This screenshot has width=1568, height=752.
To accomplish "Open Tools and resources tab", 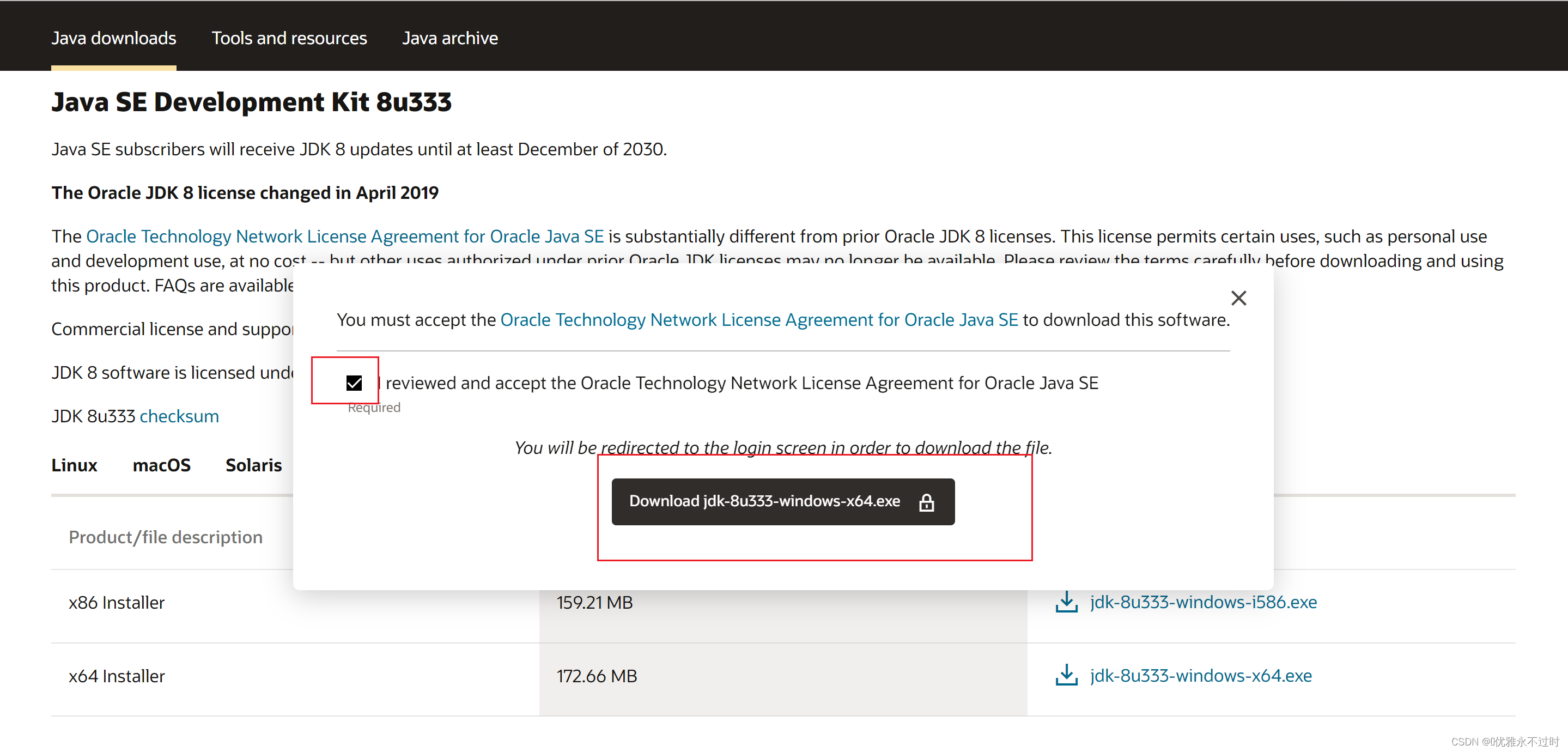I will pyautogui.click(x=289, y=38).
